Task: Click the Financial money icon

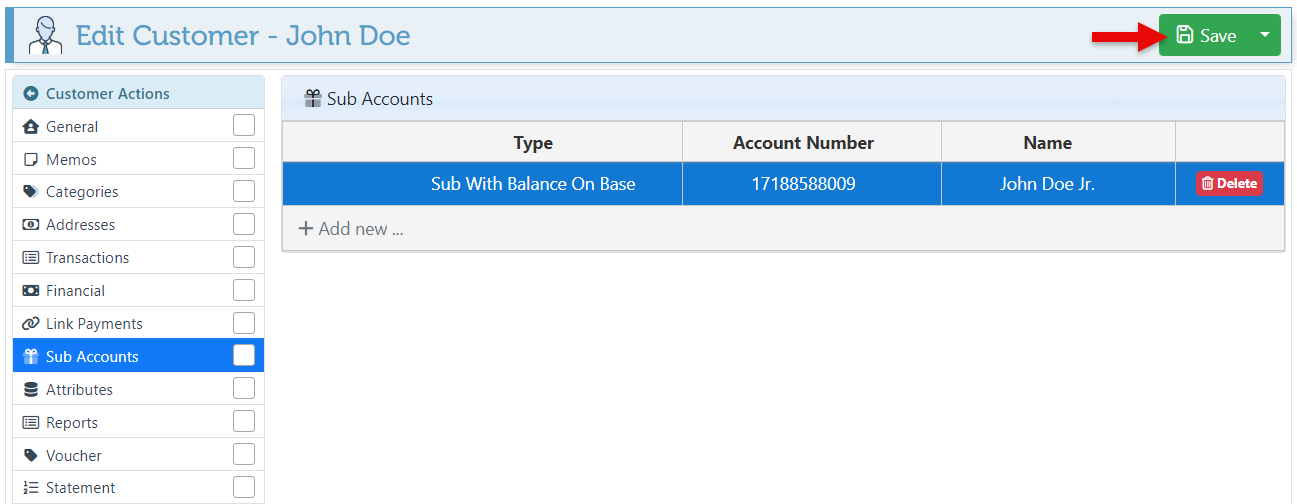Action: [30, 291]
